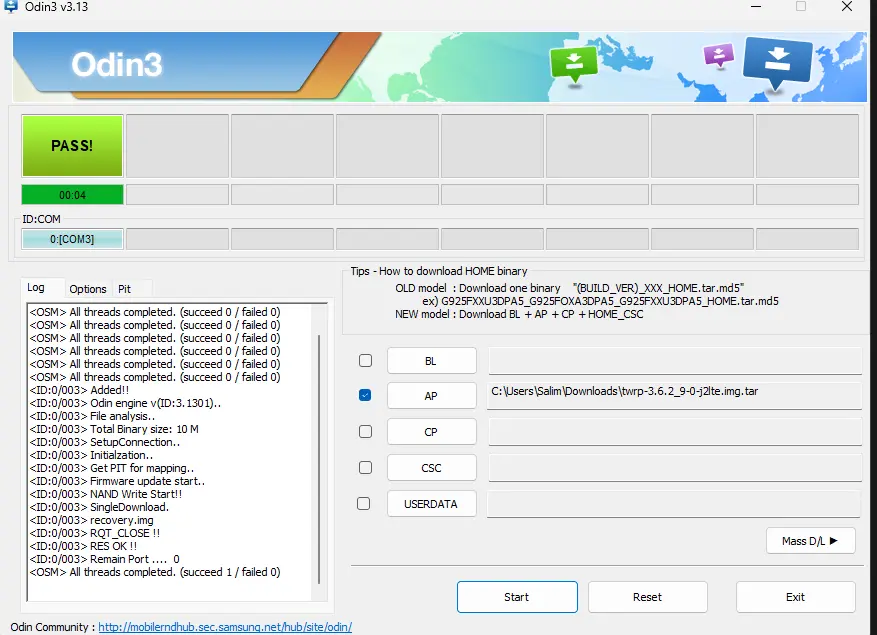This screenshot has height=635, width=877.
Task: Uncheck the AP checkbox
Action: point(365,395)
